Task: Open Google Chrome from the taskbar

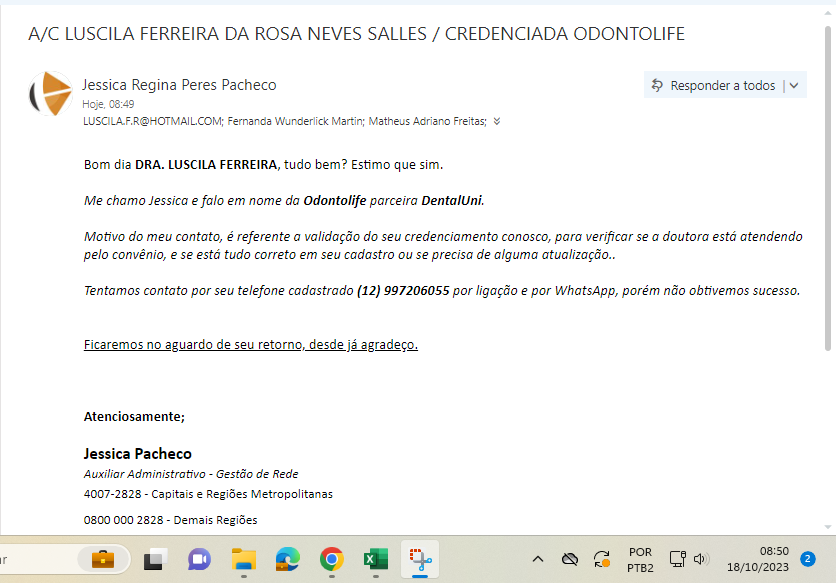Action: pos(332,560)
